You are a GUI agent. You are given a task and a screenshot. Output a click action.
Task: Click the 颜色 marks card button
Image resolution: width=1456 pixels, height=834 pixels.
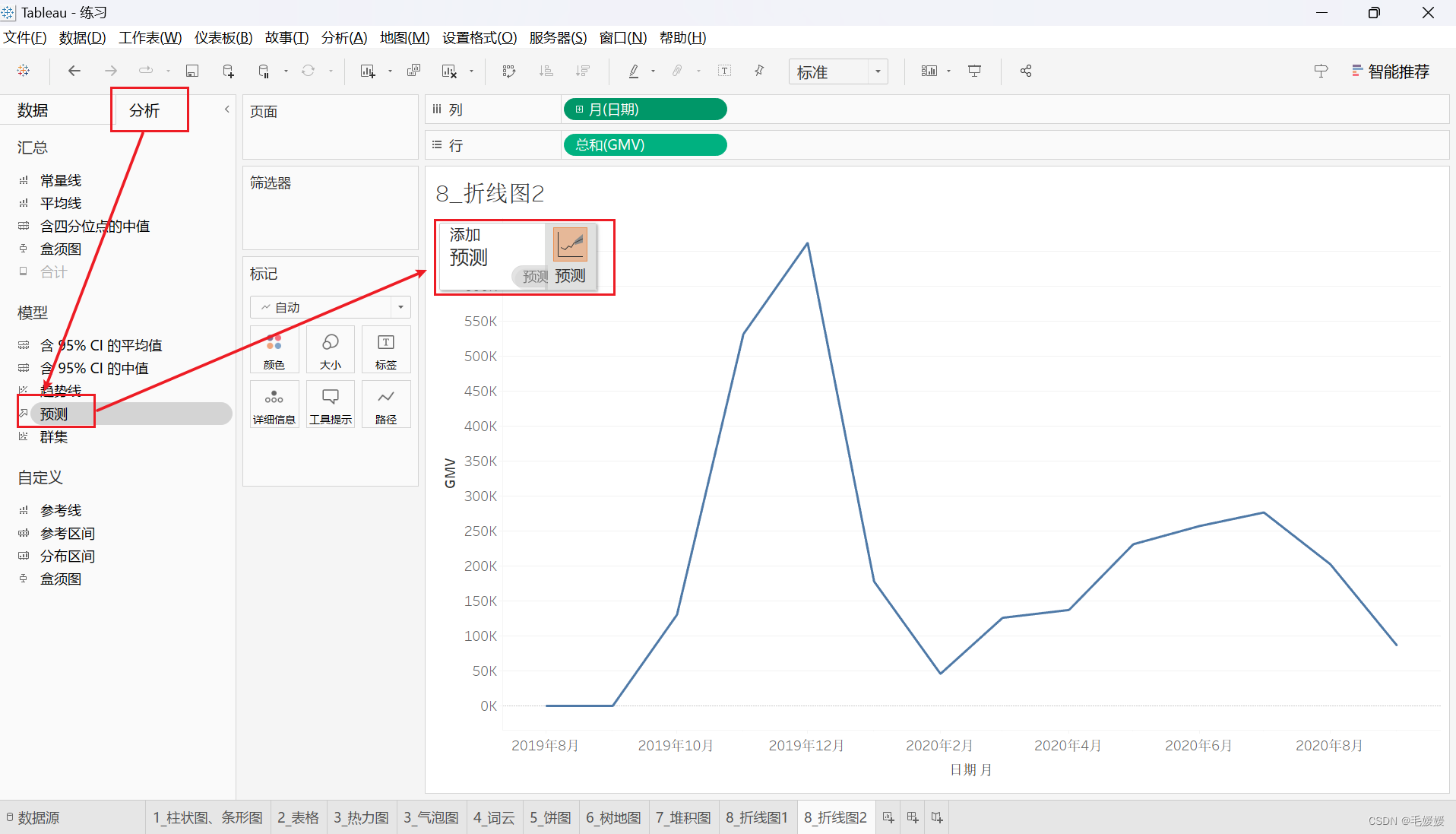(274, 350)
